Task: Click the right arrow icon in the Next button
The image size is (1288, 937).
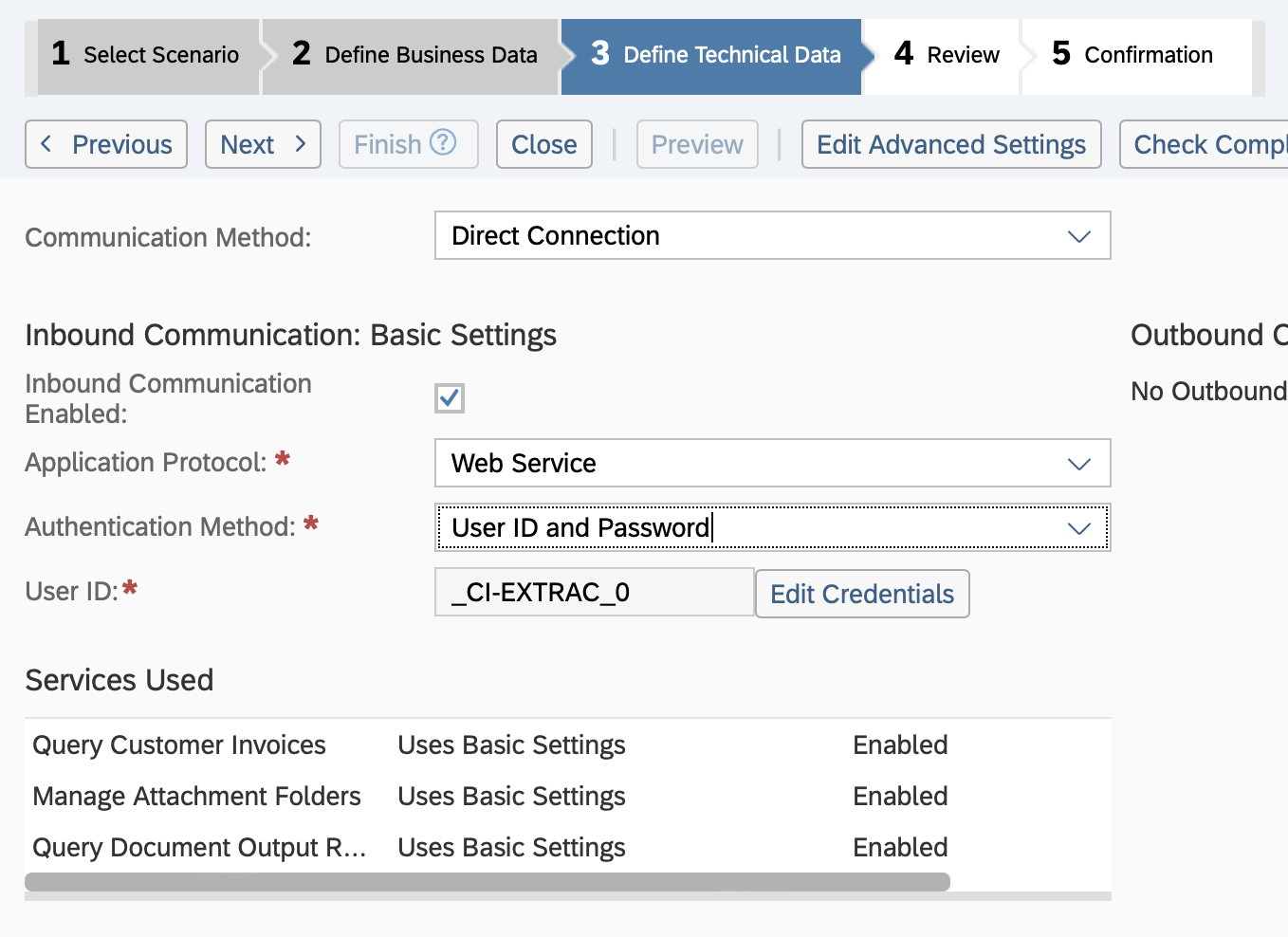Action: (x=301, y=144)
